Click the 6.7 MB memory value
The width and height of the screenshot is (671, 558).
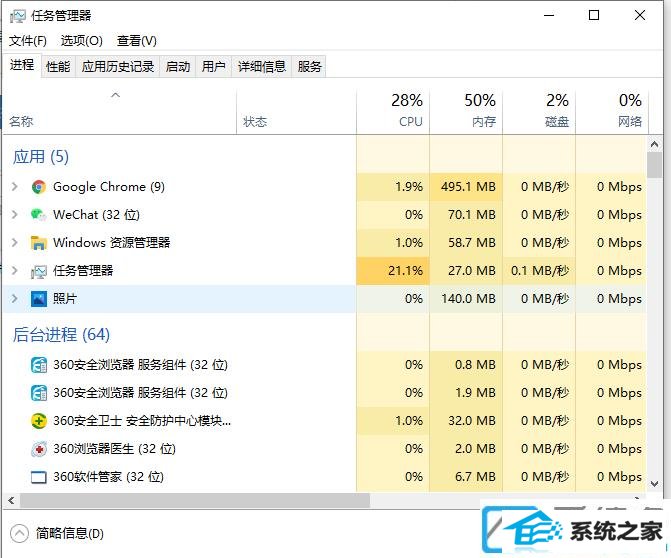click(x=475, y=476)
